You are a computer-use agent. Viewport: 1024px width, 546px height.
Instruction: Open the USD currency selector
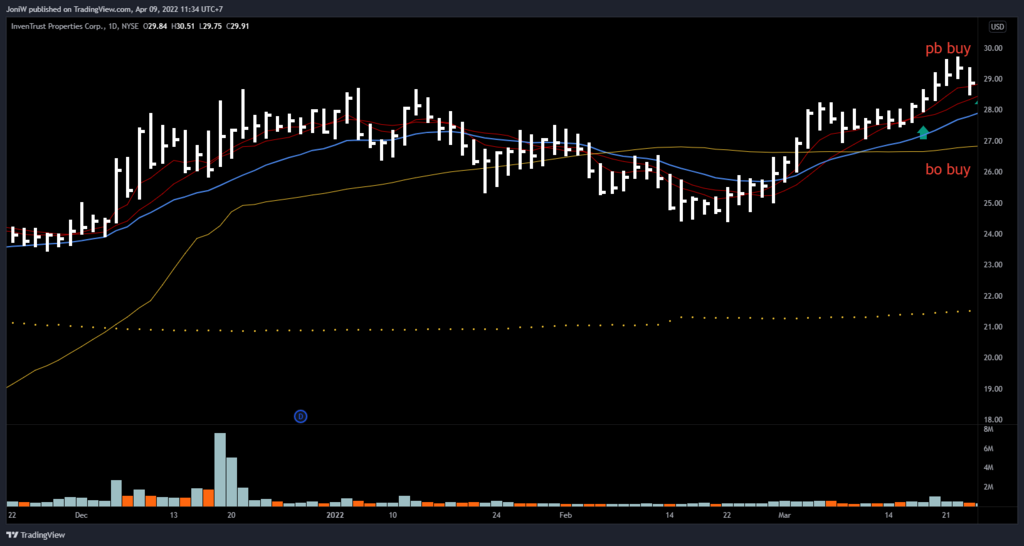tap(996, 26)
